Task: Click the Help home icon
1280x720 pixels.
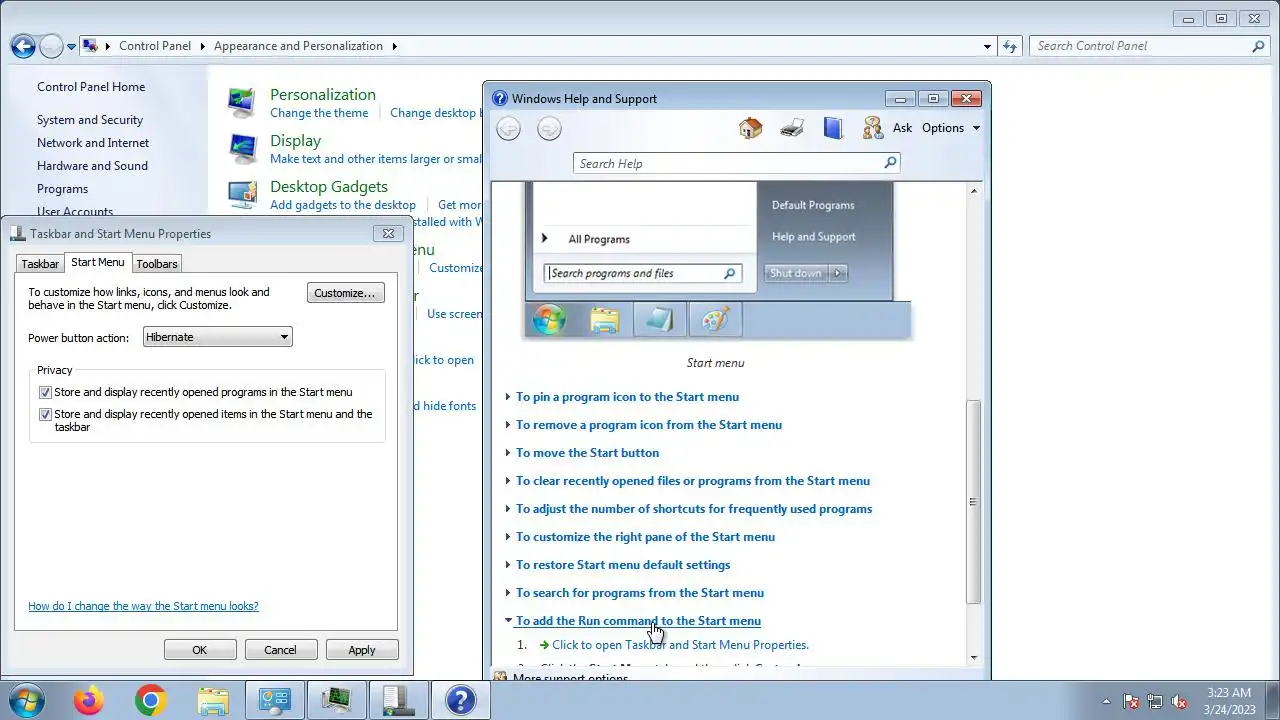Action: [750, 128]
